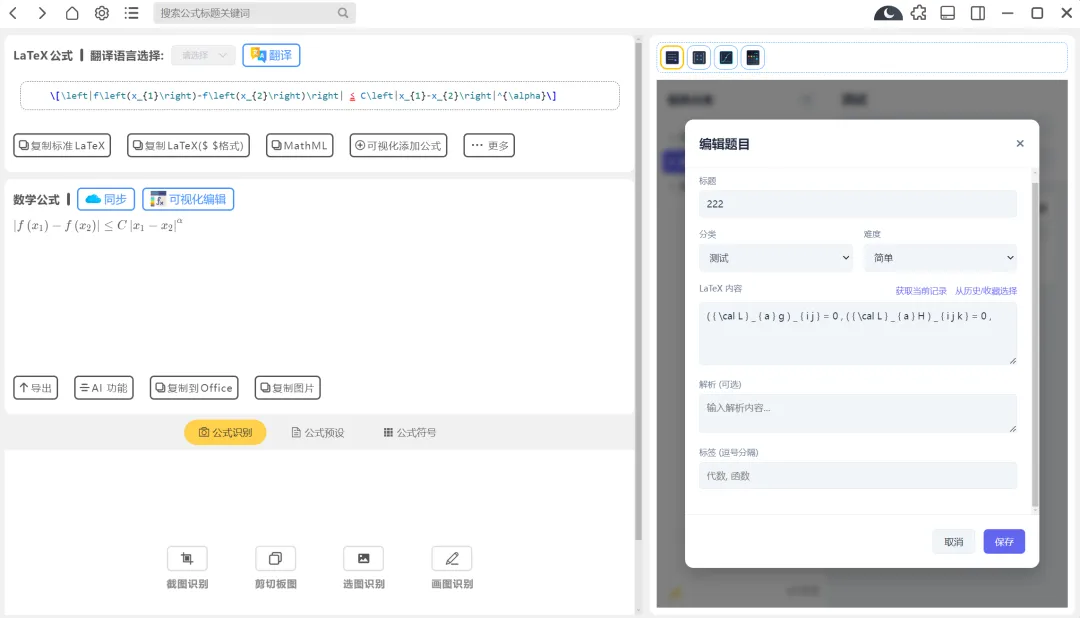Open the 更多 more options button

pos(489,145)
